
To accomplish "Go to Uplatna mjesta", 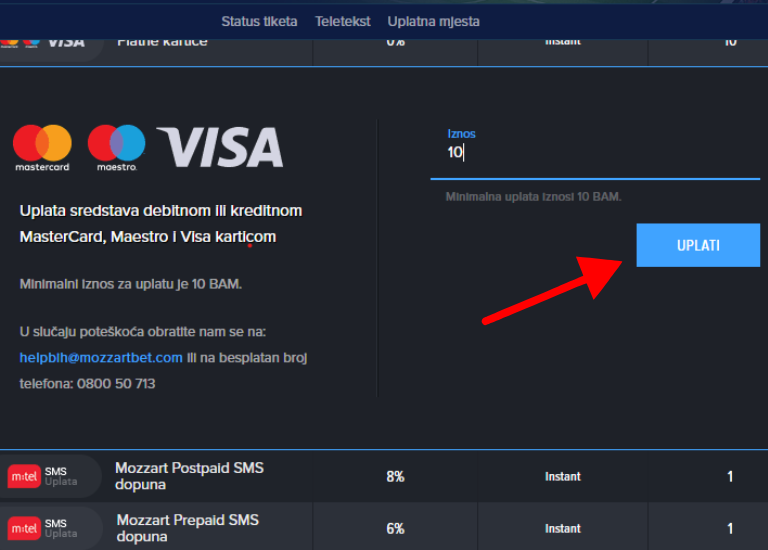I will coord(433,21).
